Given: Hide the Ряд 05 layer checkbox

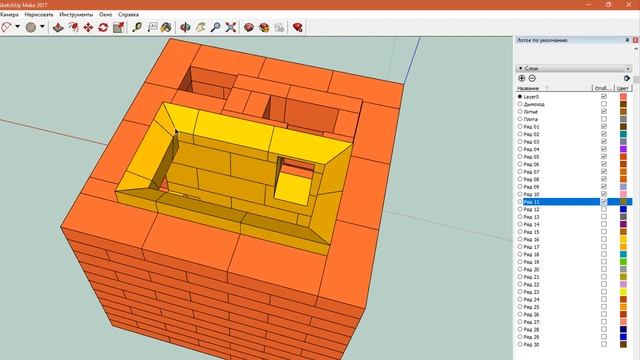Looking at the screenshot, I should [604, 157].
